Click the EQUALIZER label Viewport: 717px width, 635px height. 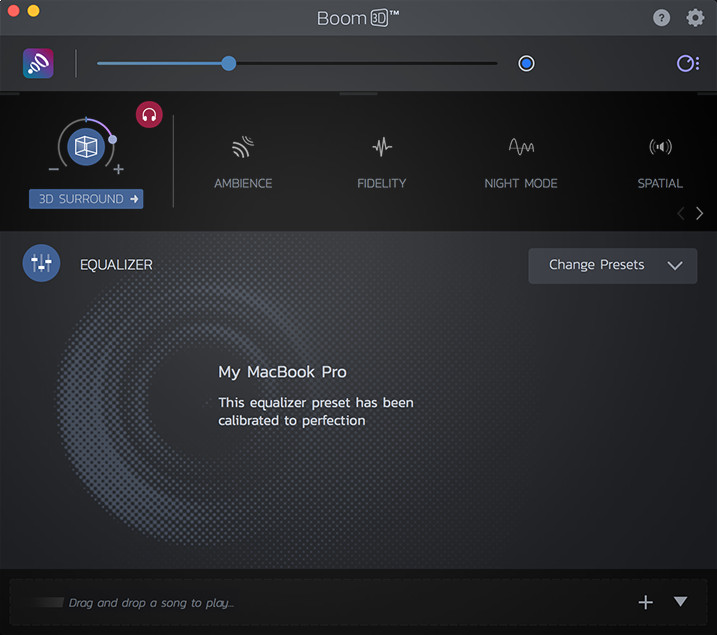point(116,265)
